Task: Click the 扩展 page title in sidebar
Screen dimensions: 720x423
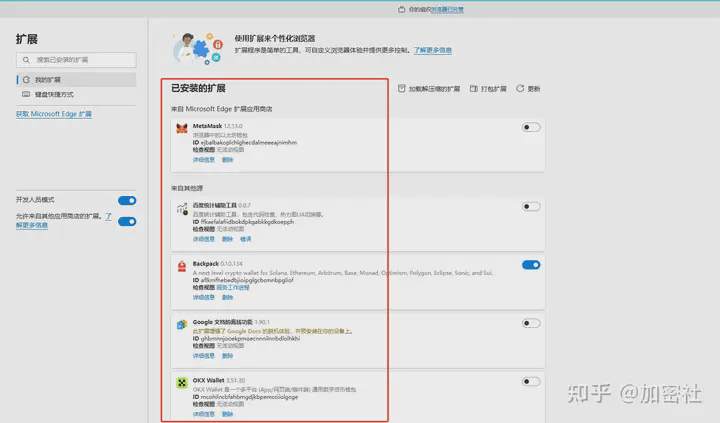Action: pyautogui.click(x=27, y=39)
